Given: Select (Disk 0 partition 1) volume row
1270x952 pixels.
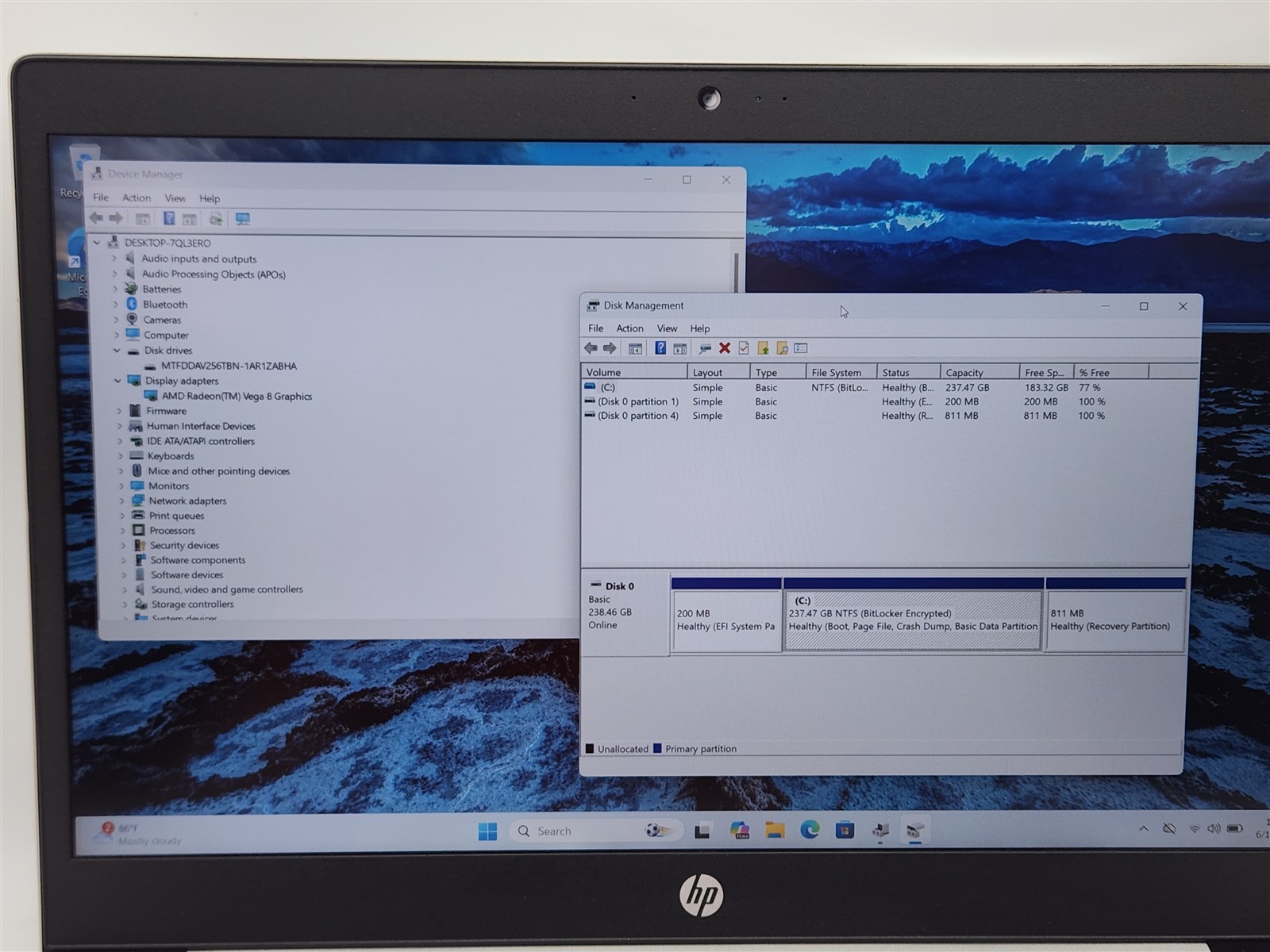Looking at the screenshot, I should [x=845, y=401].
